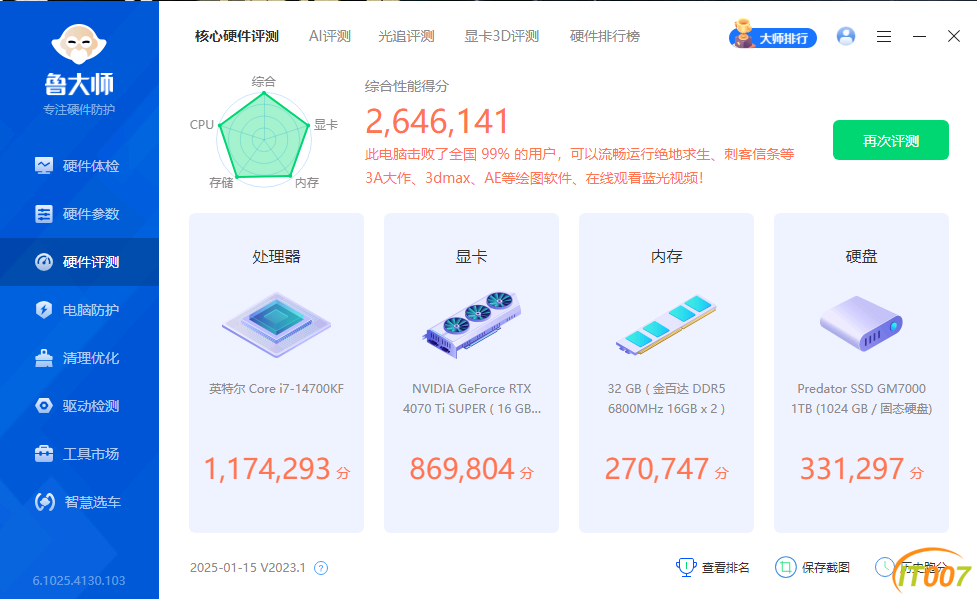This screenshot has width=977, height=599.
Task: Click the 综合性能得分 heading
Action: (x=407, y=86)
